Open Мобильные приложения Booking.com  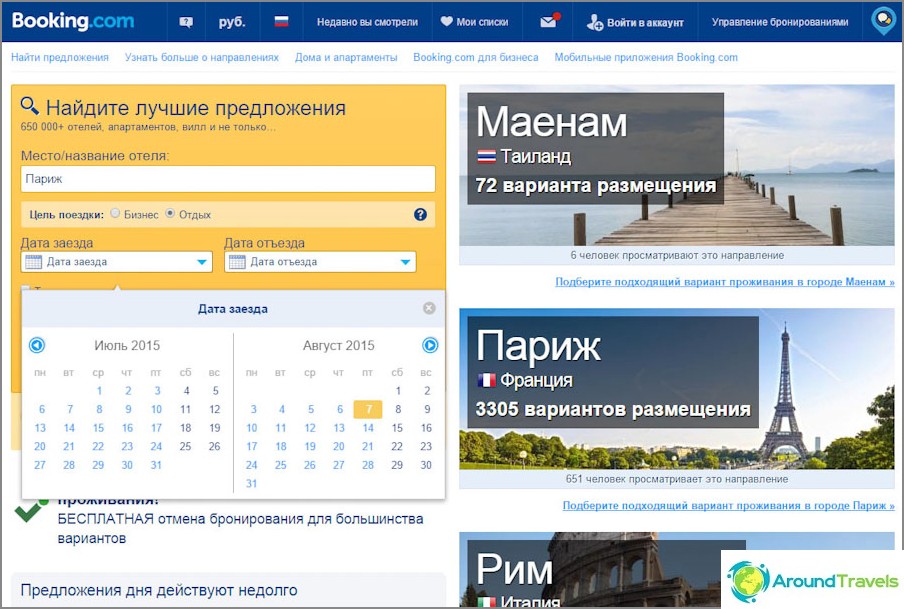click(646, 58)
